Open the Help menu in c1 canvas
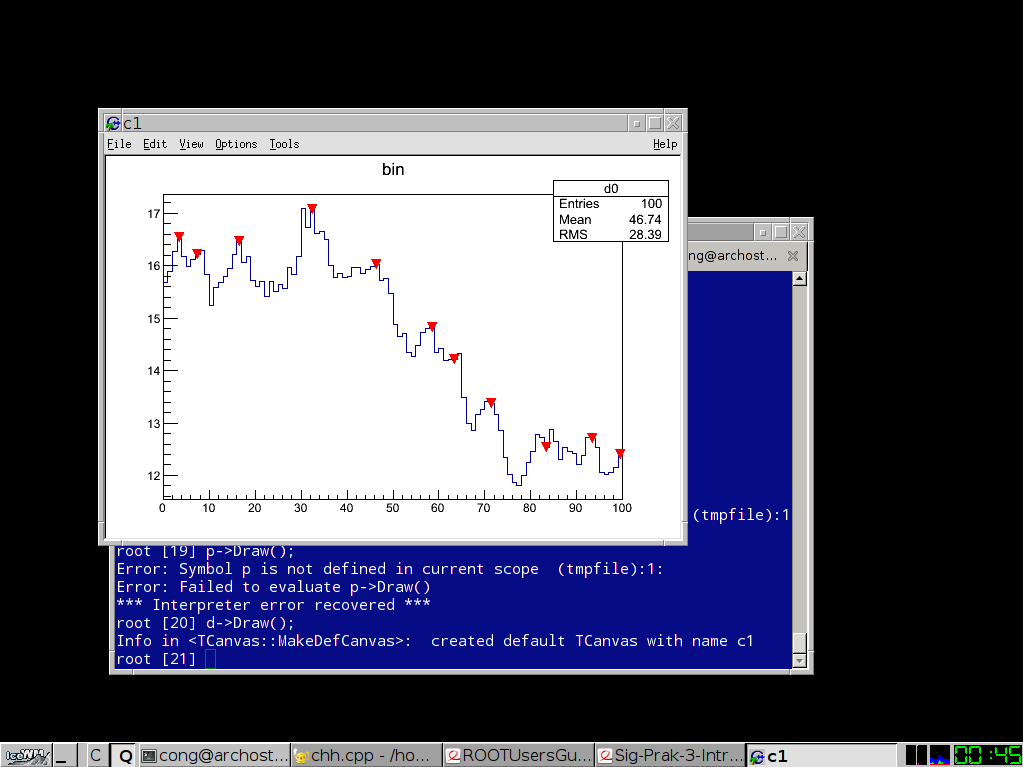This screenshot has width=1023, height=767. pos(665,144)
